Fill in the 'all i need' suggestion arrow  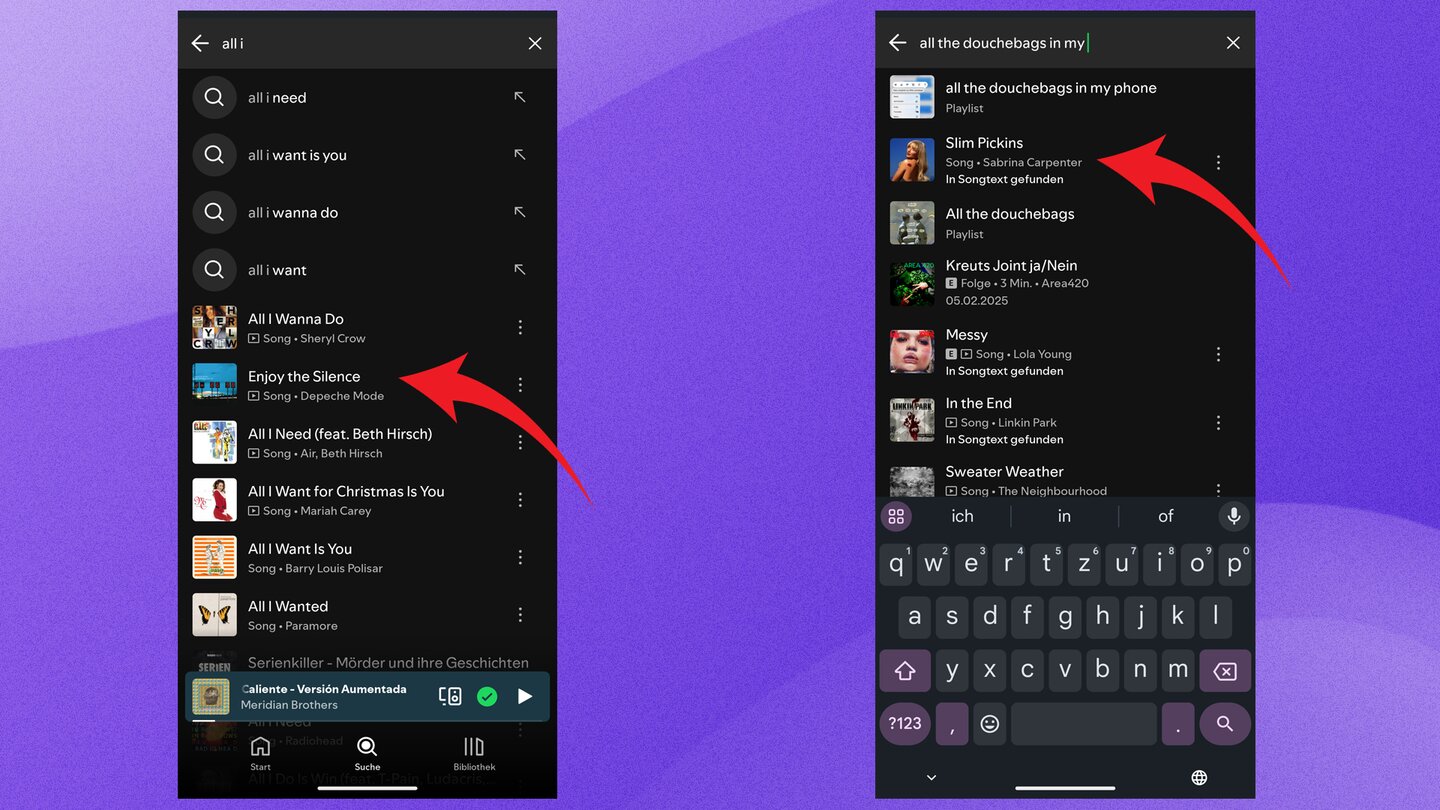[519, 97]
